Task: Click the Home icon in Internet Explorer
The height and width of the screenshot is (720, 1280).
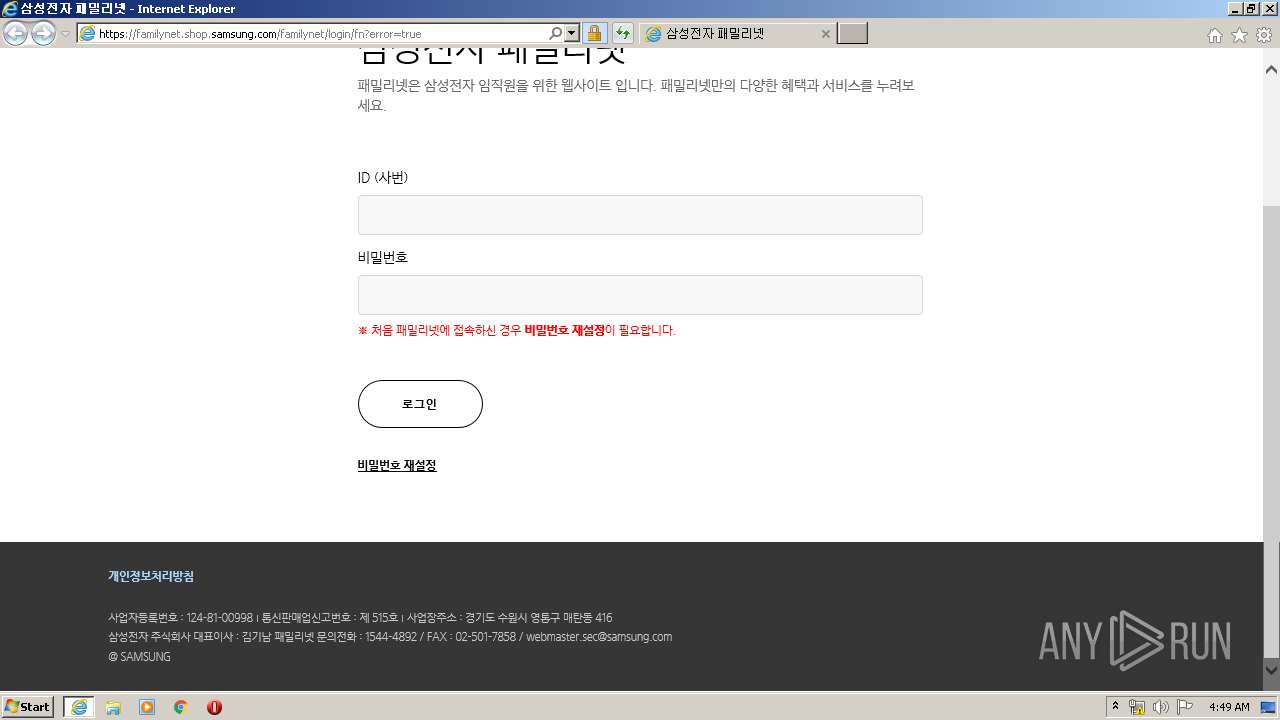Action: coord(1214,35)
